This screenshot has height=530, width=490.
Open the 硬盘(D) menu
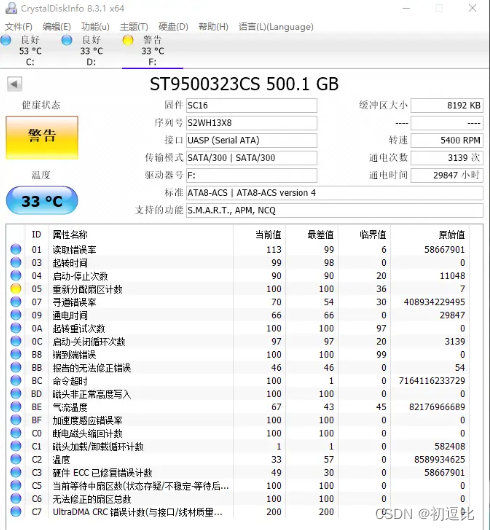(x=173, y=26)
